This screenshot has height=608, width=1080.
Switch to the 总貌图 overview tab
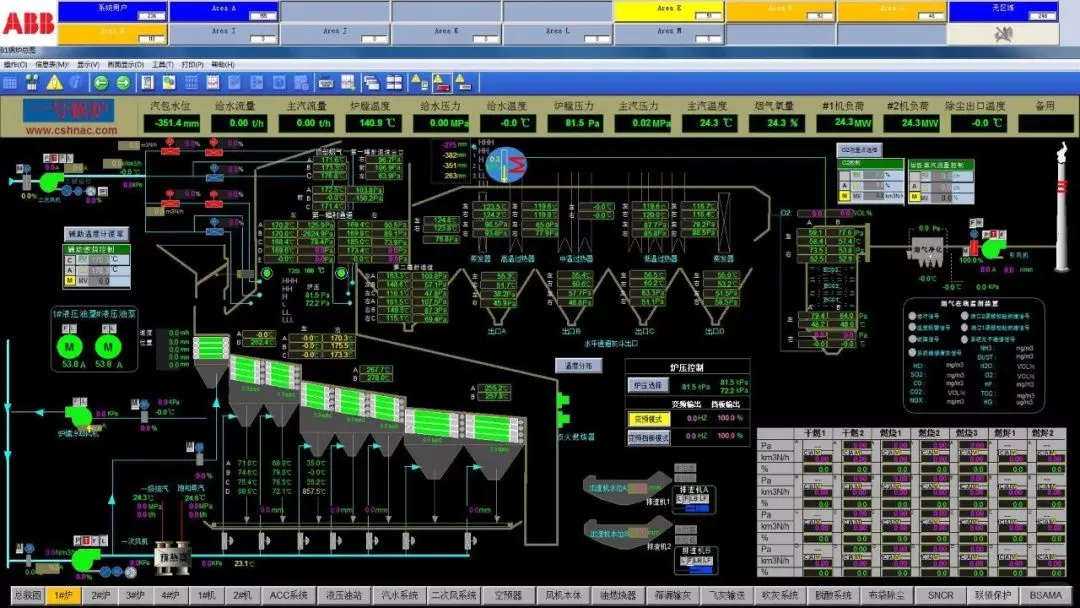pyautogui.click(x=28, y=595)
